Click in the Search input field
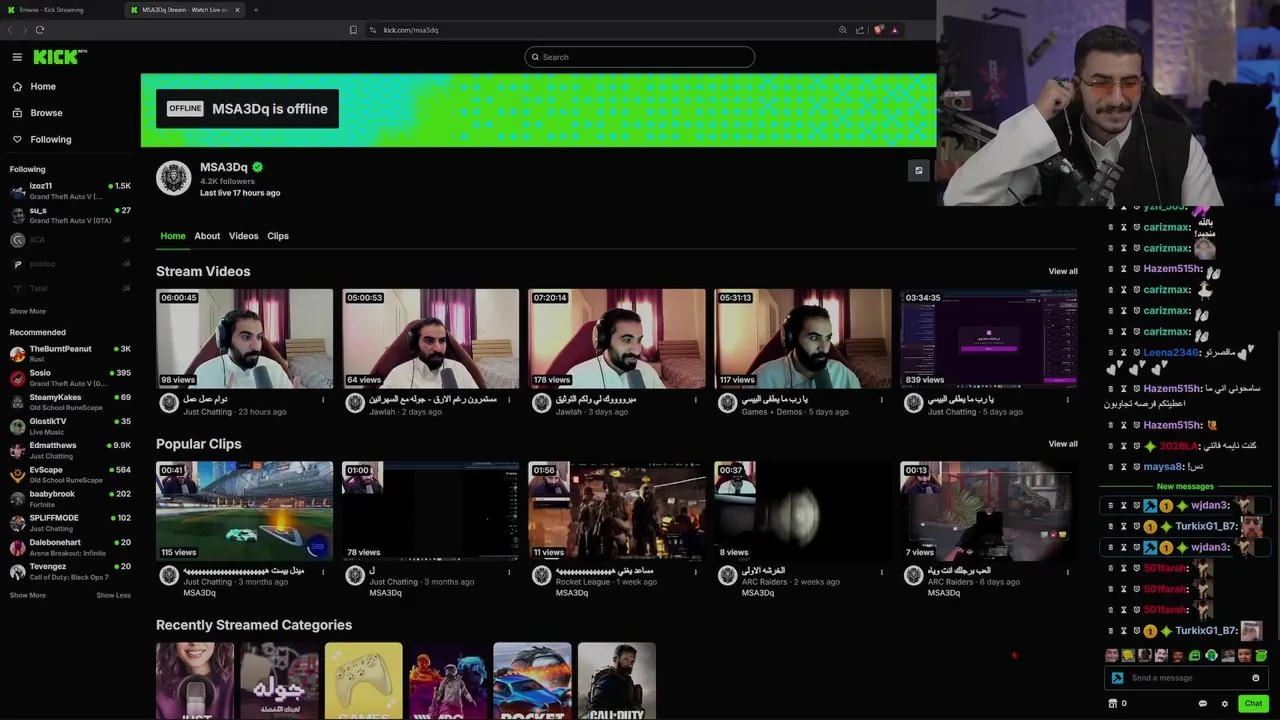This screenshot has height=720, width=1280. click(x=640, y=57)
